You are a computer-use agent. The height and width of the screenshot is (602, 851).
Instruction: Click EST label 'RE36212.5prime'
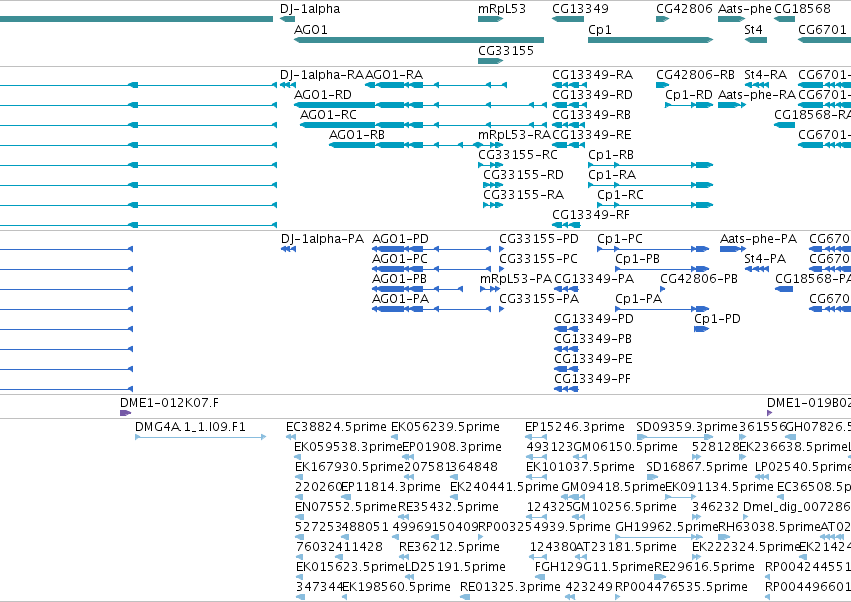(449, 547)
